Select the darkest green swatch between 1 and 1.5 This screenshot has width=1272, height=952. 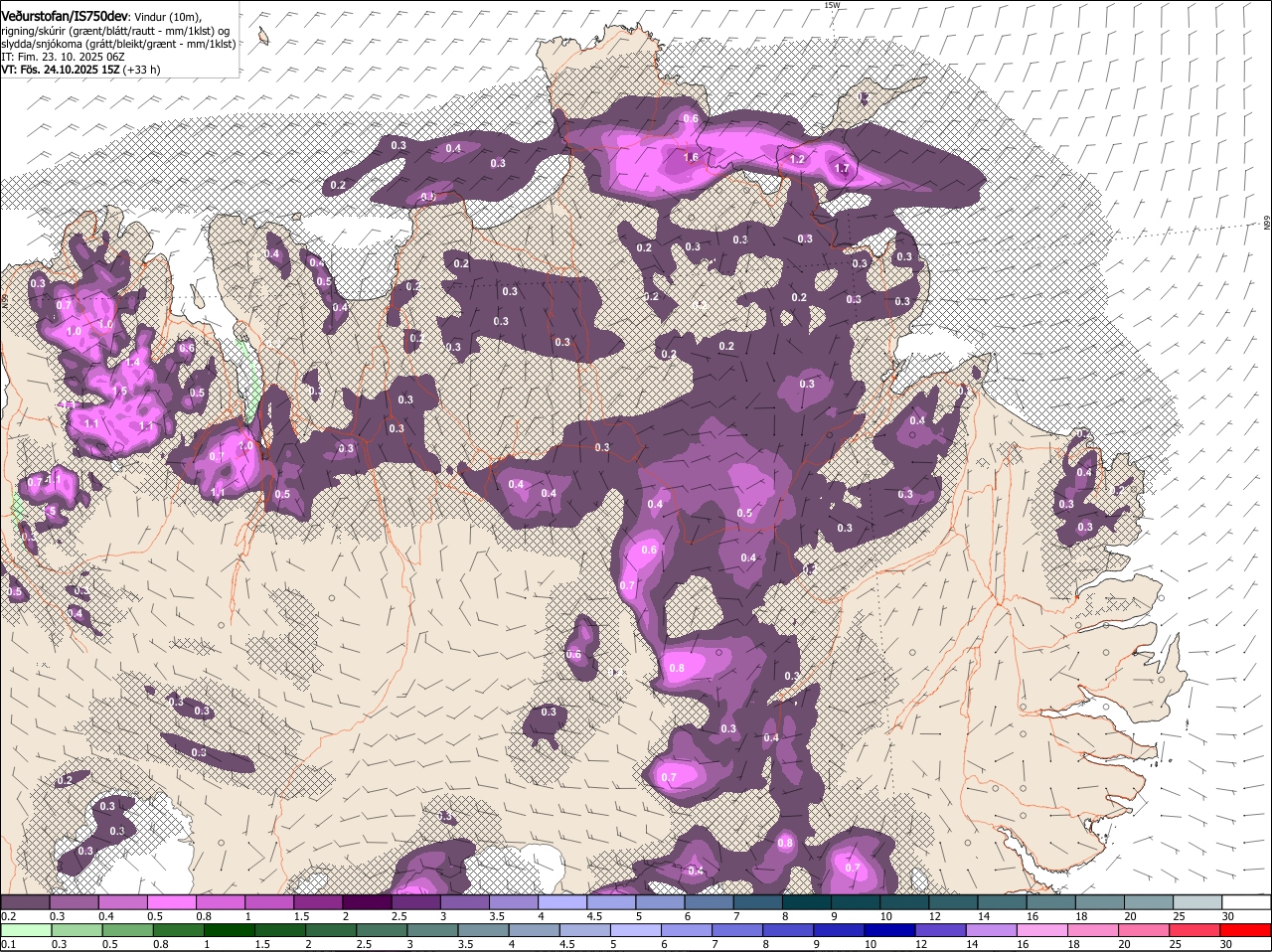coord(229,930)
